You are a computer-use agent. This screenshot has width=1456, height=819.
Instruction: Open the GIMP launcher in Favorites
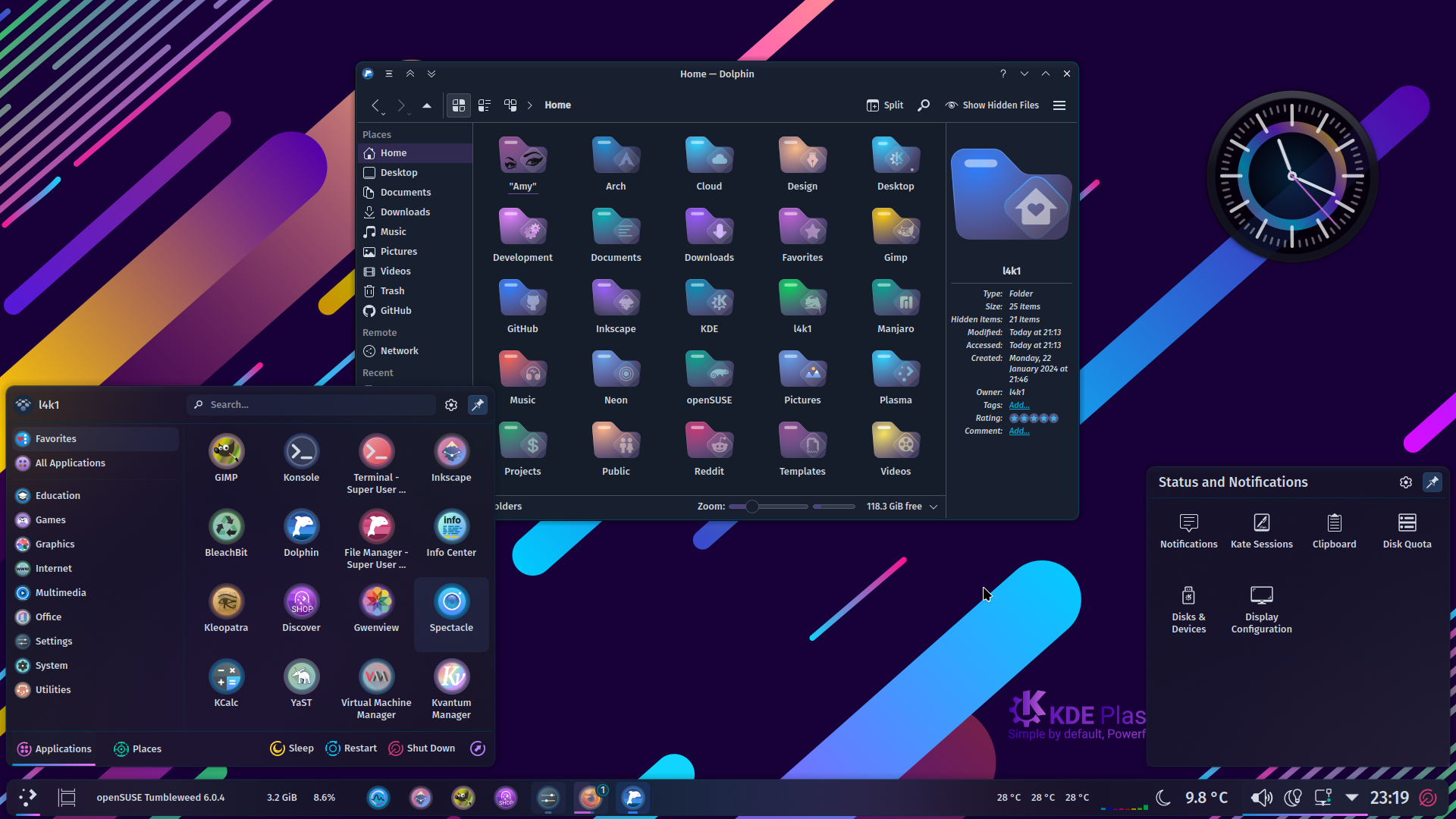point(226,458)
